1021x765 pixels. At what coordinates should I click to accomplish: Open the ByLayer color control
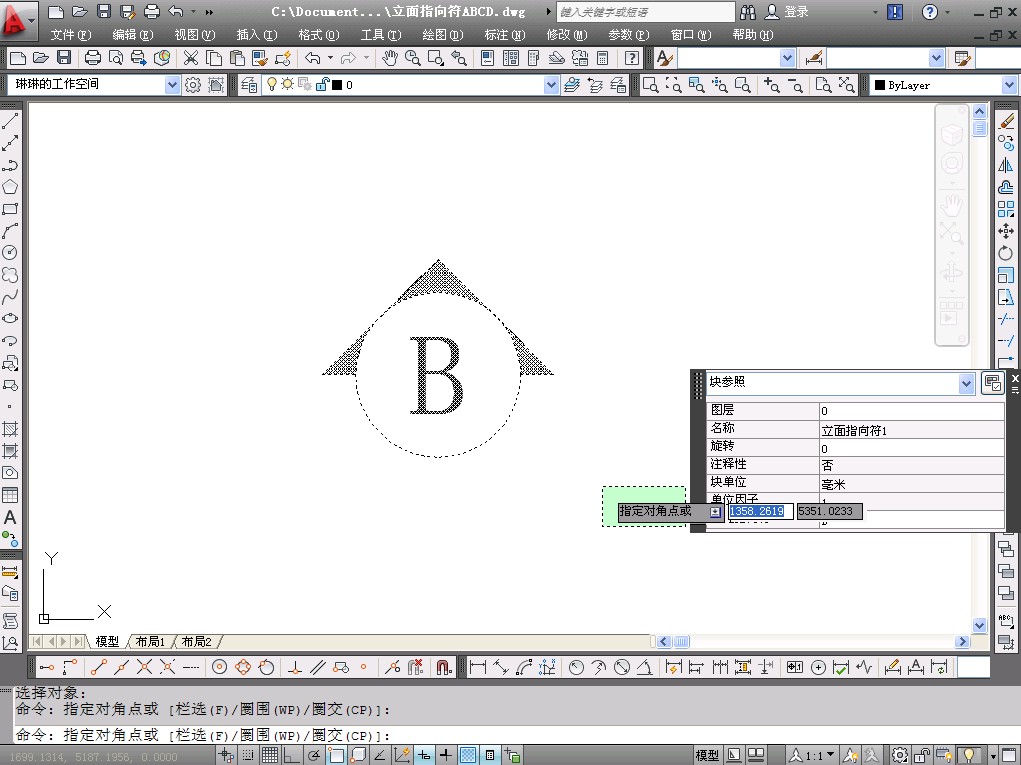pyautogui.click(x=1008, y=85)
